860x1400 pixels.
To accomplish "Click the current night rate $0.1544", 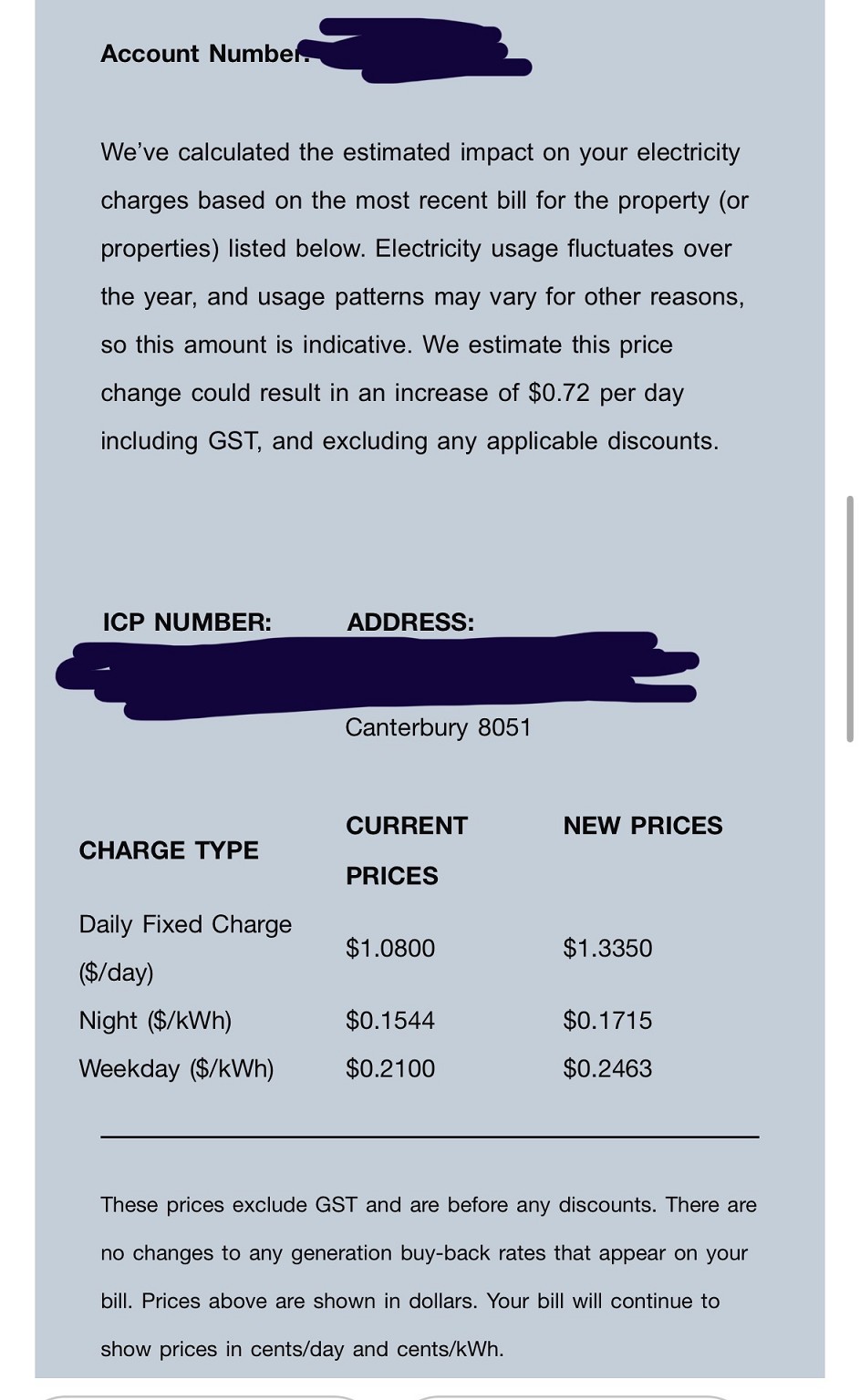I will 390,1021.
